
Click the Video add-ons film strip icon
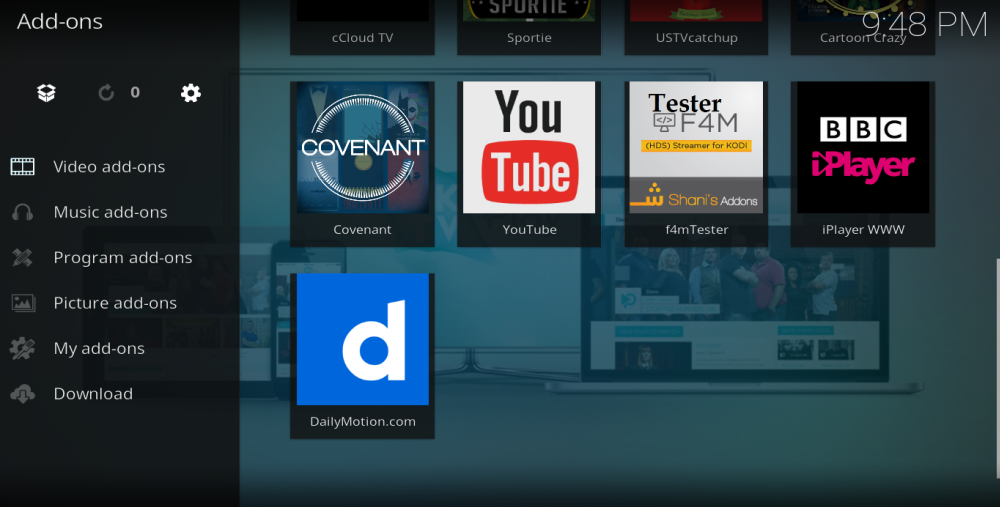pos(23,167)
